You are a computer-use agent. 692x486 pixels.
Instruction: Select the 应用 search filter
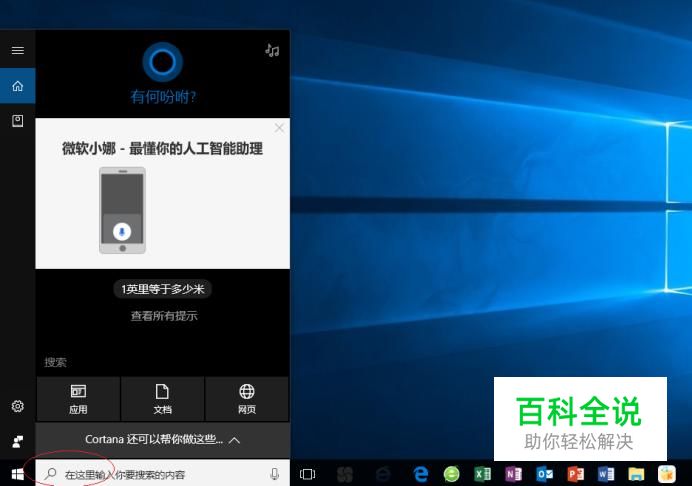(78, 399)
